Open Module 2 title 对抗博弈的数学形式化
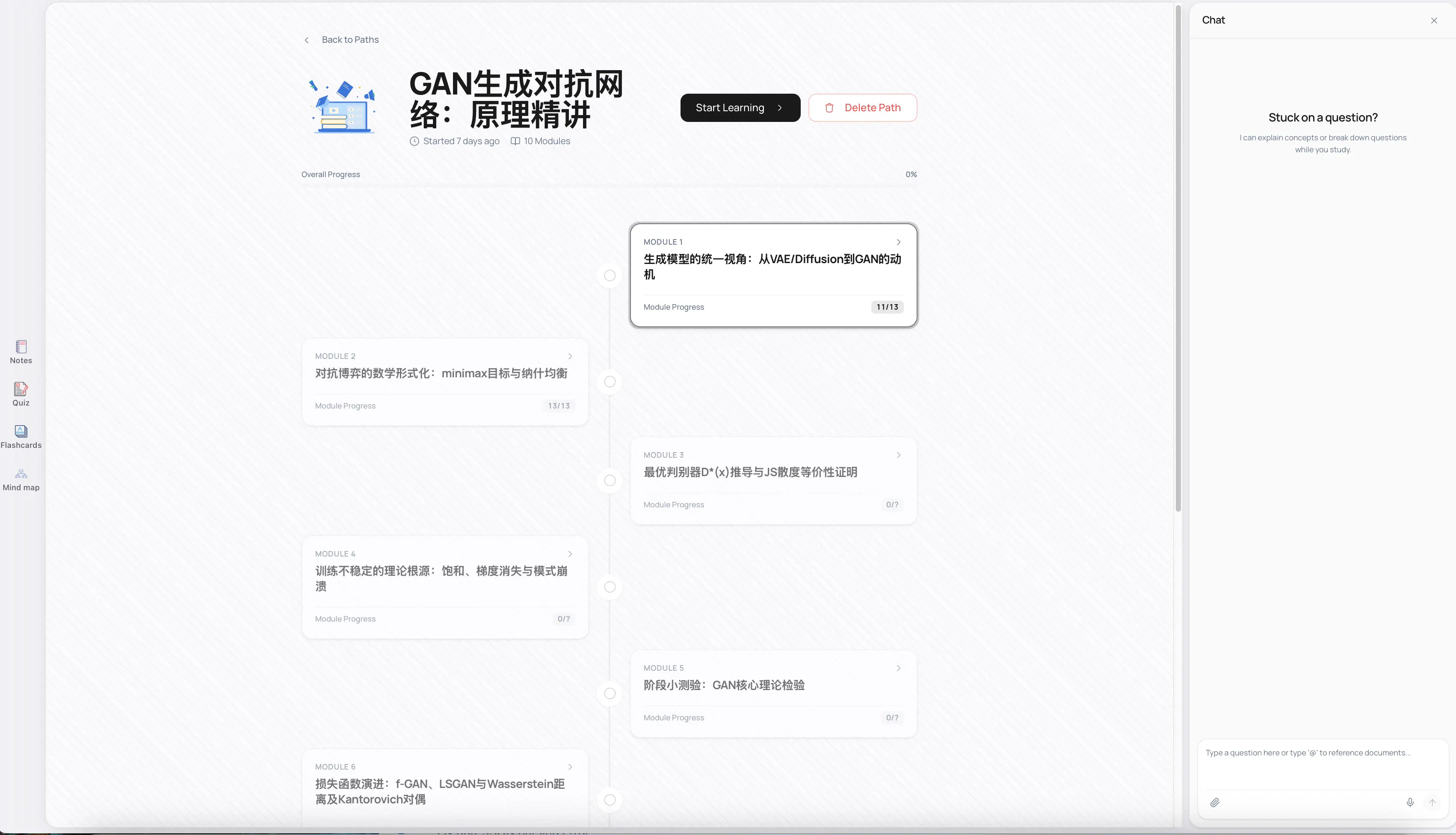Screen dimensions: 1456x835 441,373
